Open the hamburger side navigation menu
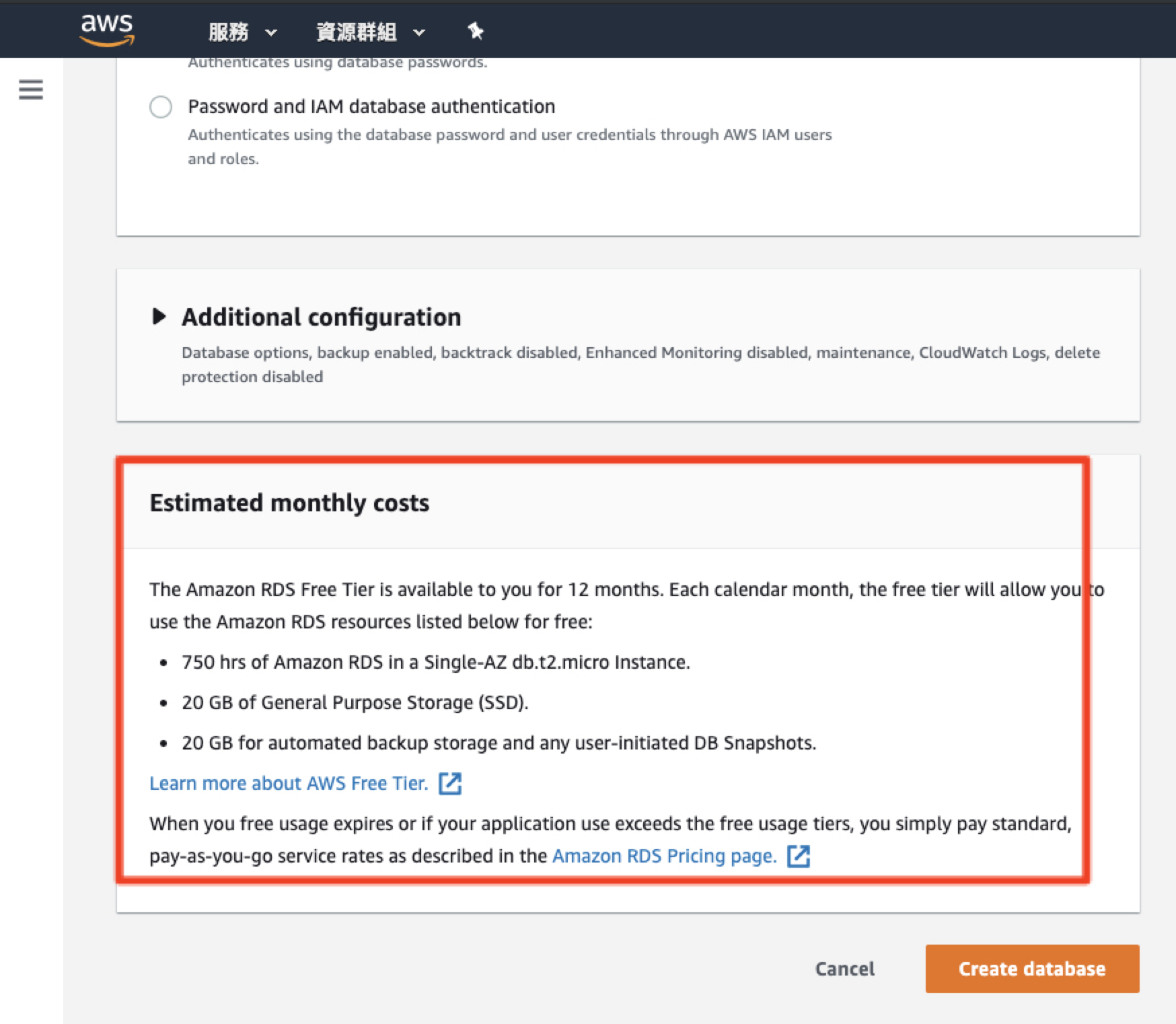 click(x=31, y=89)
